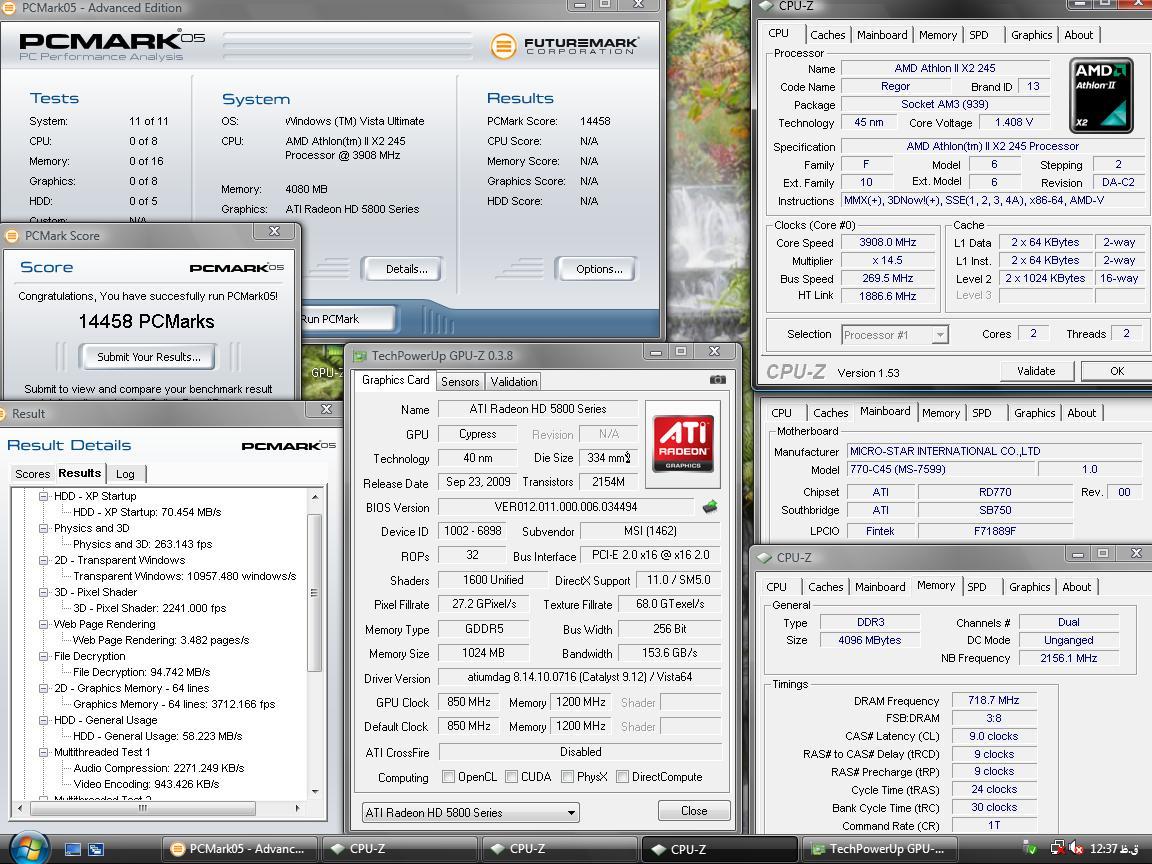The image size is (1152, 864).
Task: Toggle the DirectCompute checkbox
Action: pos(622,777)
